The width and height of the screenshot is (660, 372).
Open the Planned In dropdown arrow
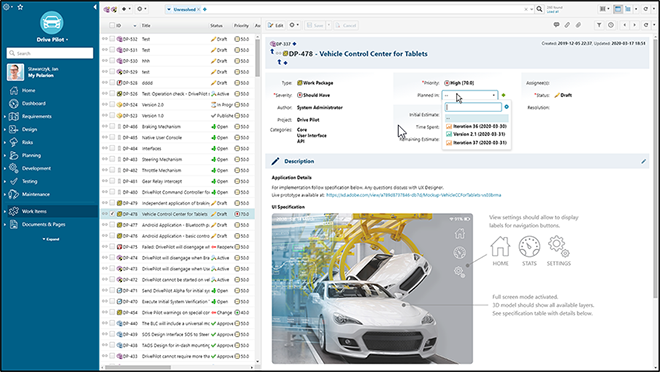pos(494,96)
